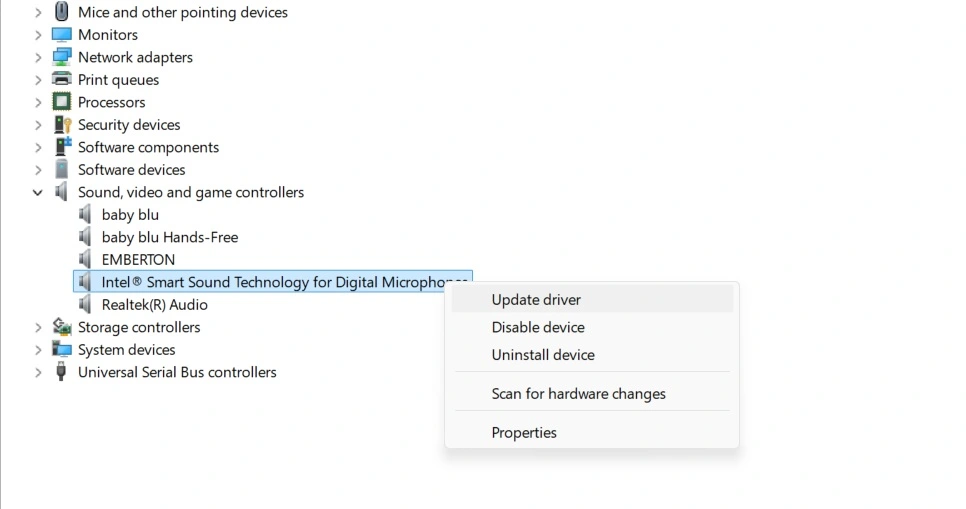Select the baby blu Hands-Free device

pos(169,237)
